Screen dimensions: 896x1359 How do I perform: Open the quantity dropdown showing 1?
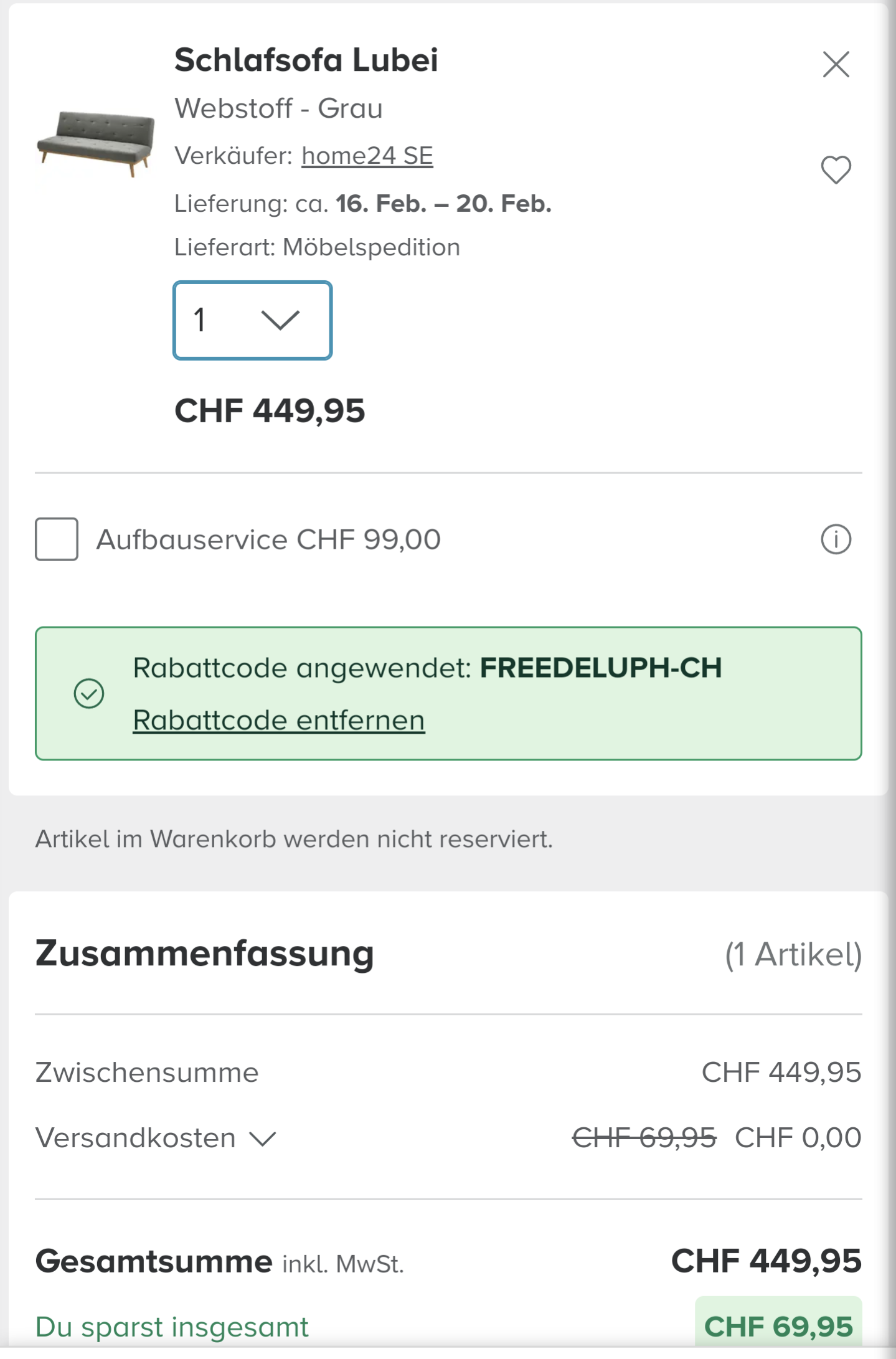tap(252, 320)
